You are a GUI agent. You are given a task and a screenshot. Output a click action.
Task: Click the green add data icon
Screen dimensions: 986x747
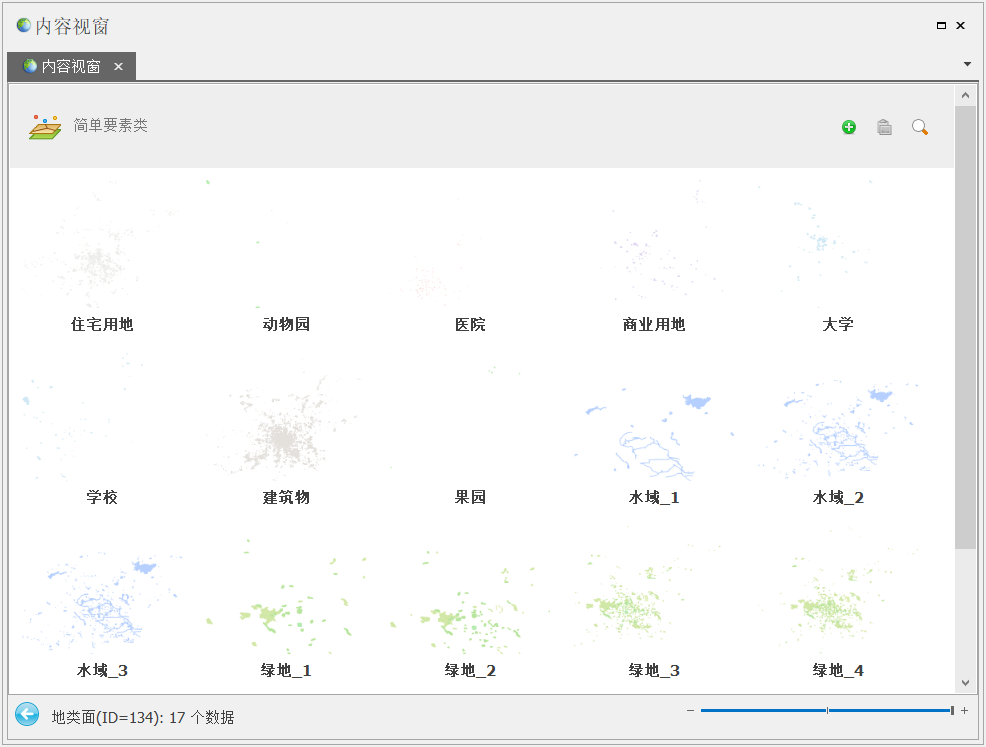(x=849, y=127)
